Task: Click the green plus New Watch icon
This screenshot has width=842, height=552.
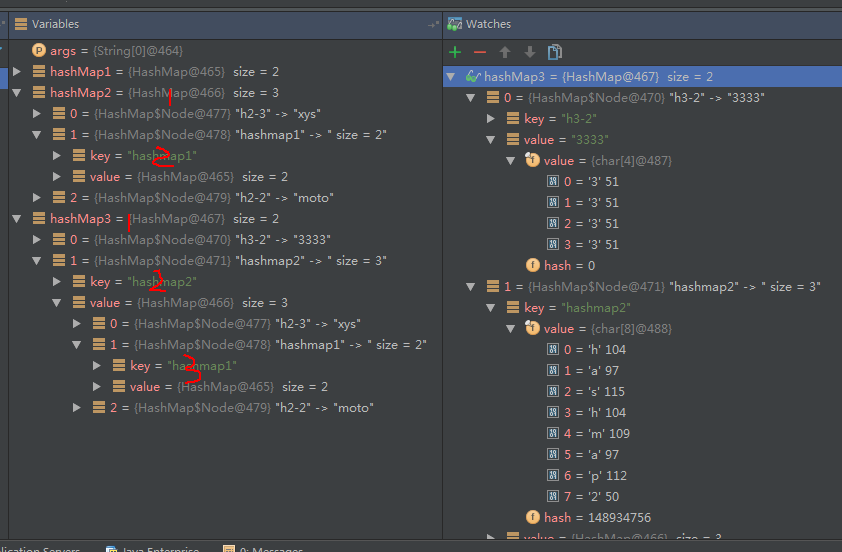Action: click(455, 52)
